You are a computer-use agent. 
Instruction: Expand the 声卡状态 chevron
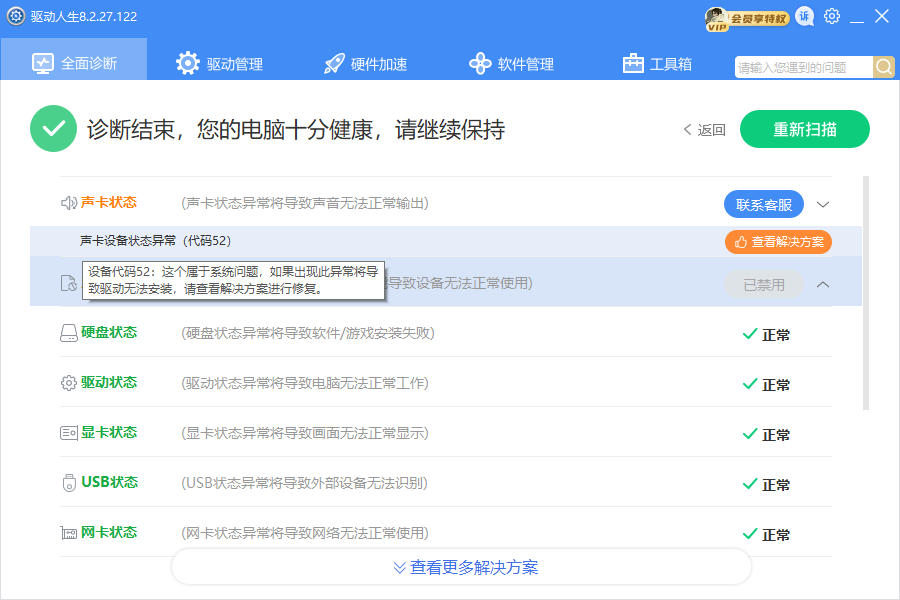pyautogui.click(x=823, y=204)
